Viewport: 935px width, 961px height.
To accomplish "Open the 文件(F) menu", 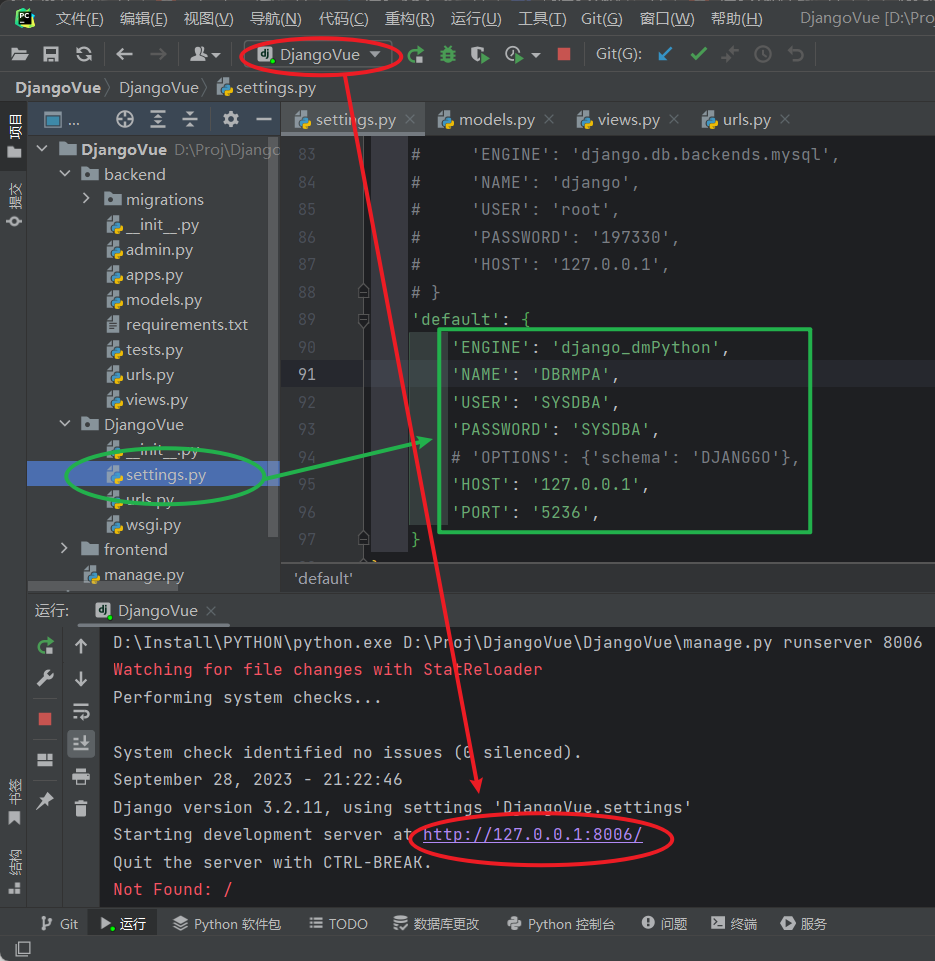I will point(80,19).
